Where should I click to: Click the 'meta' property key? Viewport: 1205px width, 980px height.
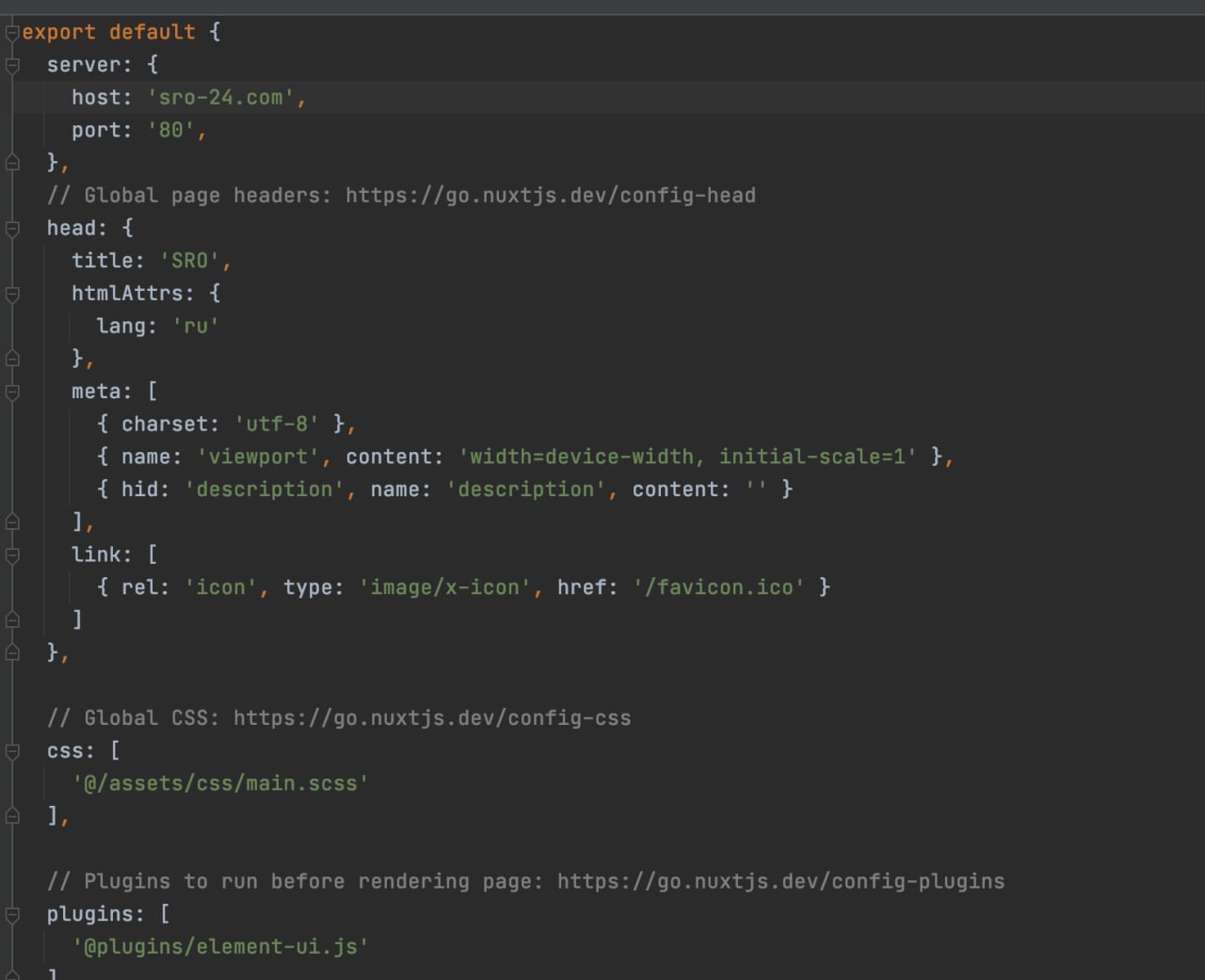coord(96,392)
